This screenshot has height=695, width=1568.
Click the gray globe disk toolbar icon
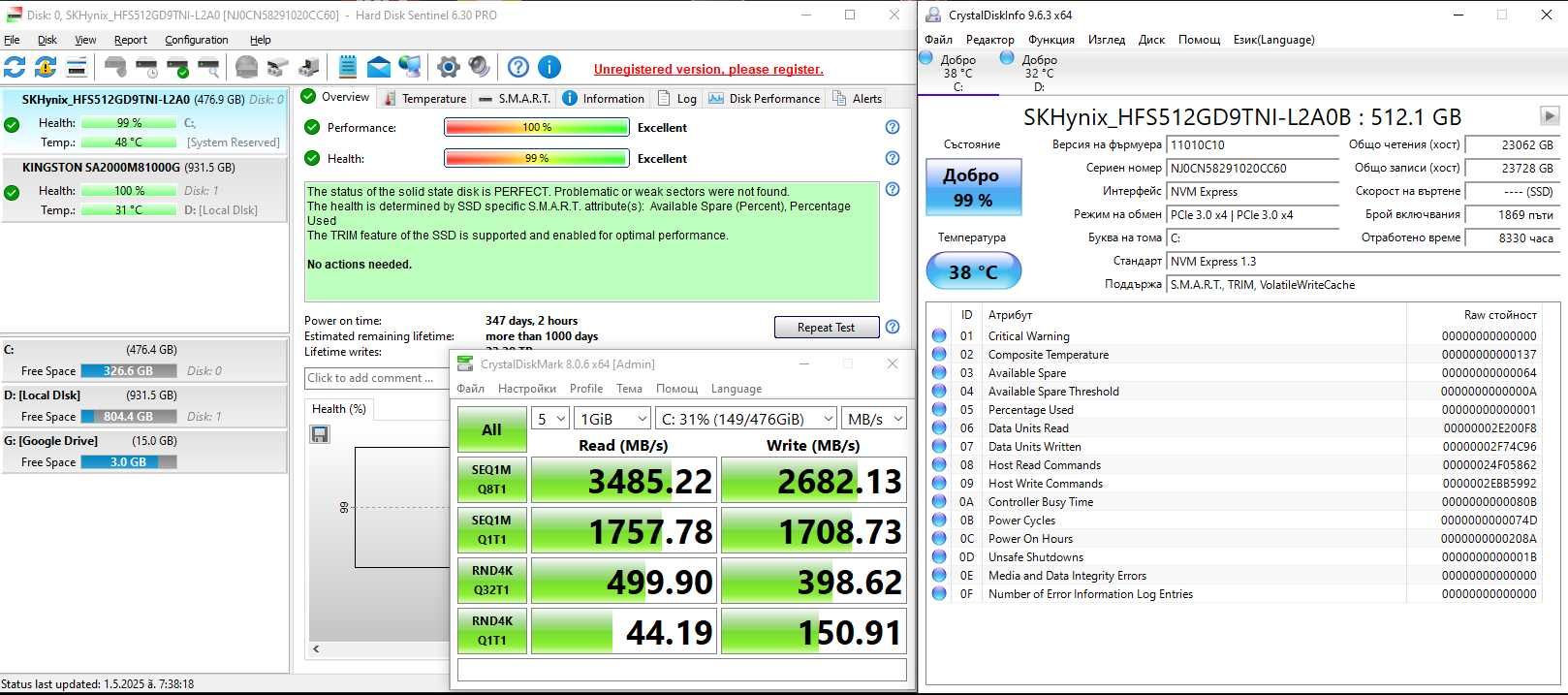pyautogui.click(x=247, y=67)
